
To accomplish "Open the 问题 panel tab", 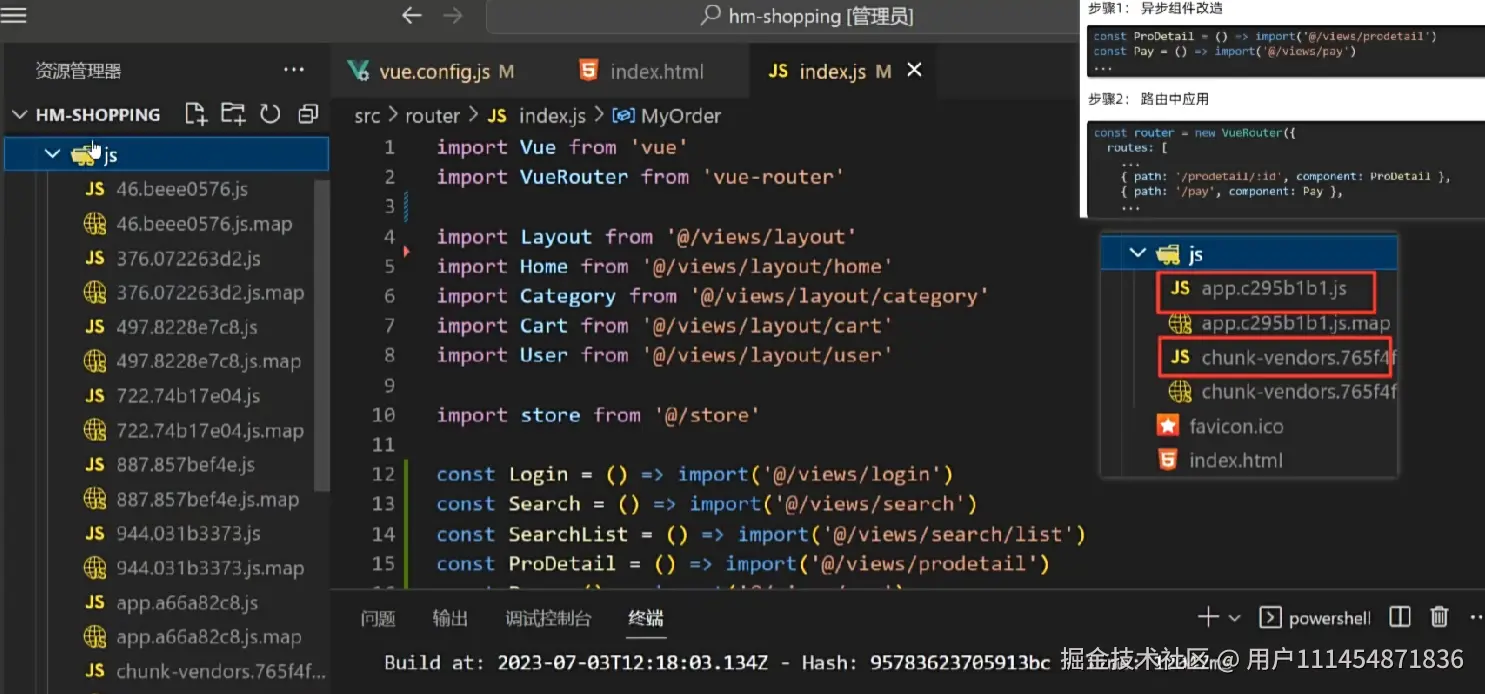I will click(x=378, y=619).
